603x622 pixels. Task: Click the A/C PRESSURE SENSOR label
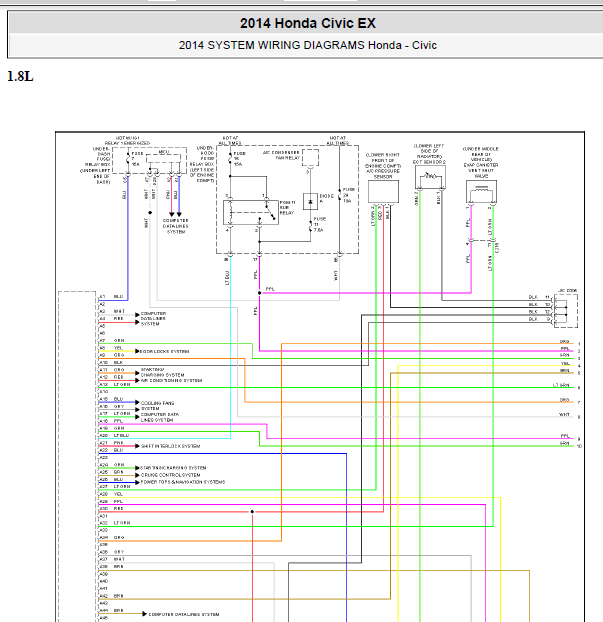coord(383,166)
